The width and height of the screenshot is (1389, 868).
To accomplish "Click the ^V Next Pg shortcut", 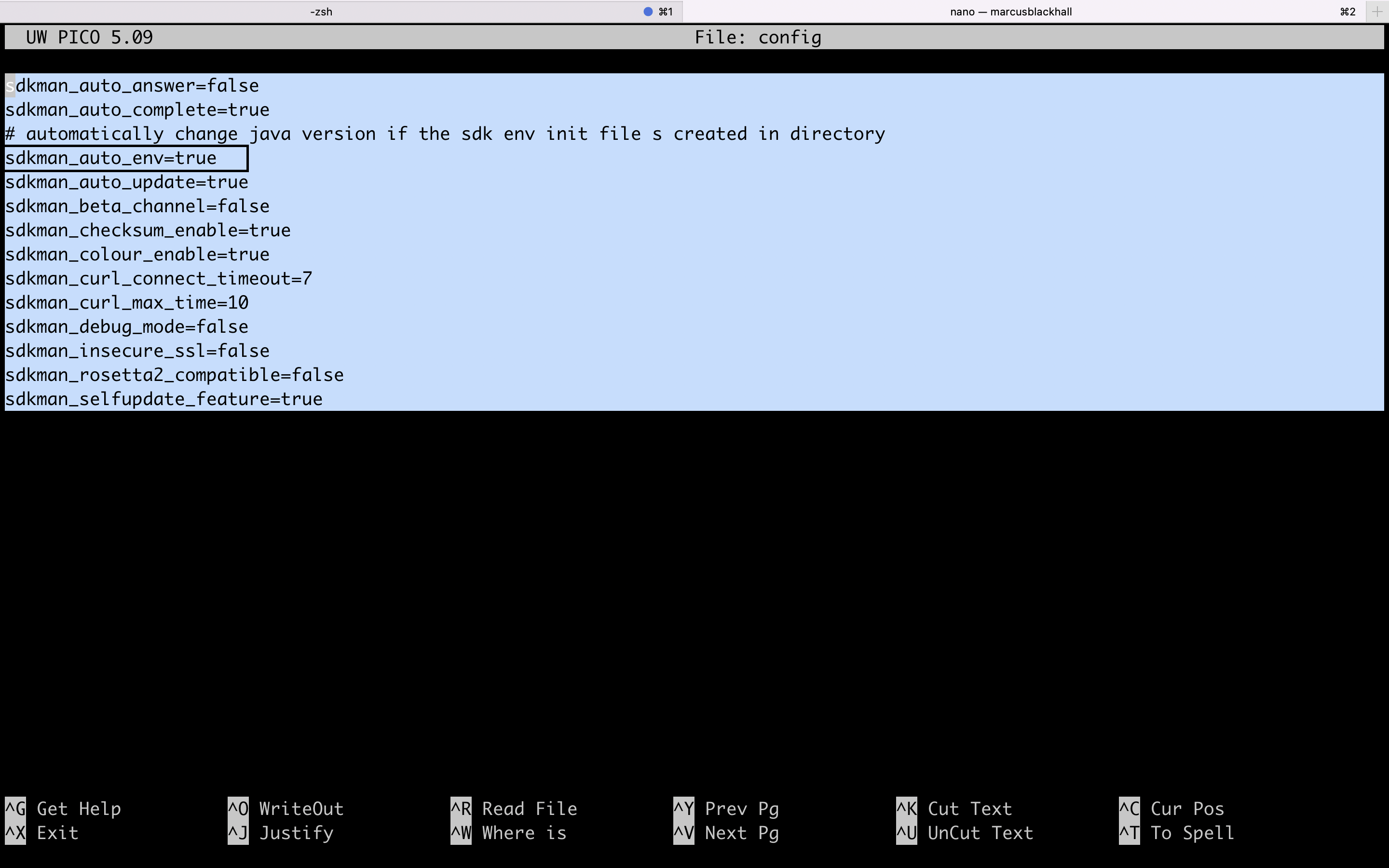I will pyautogui.click(x=726, y=832).
